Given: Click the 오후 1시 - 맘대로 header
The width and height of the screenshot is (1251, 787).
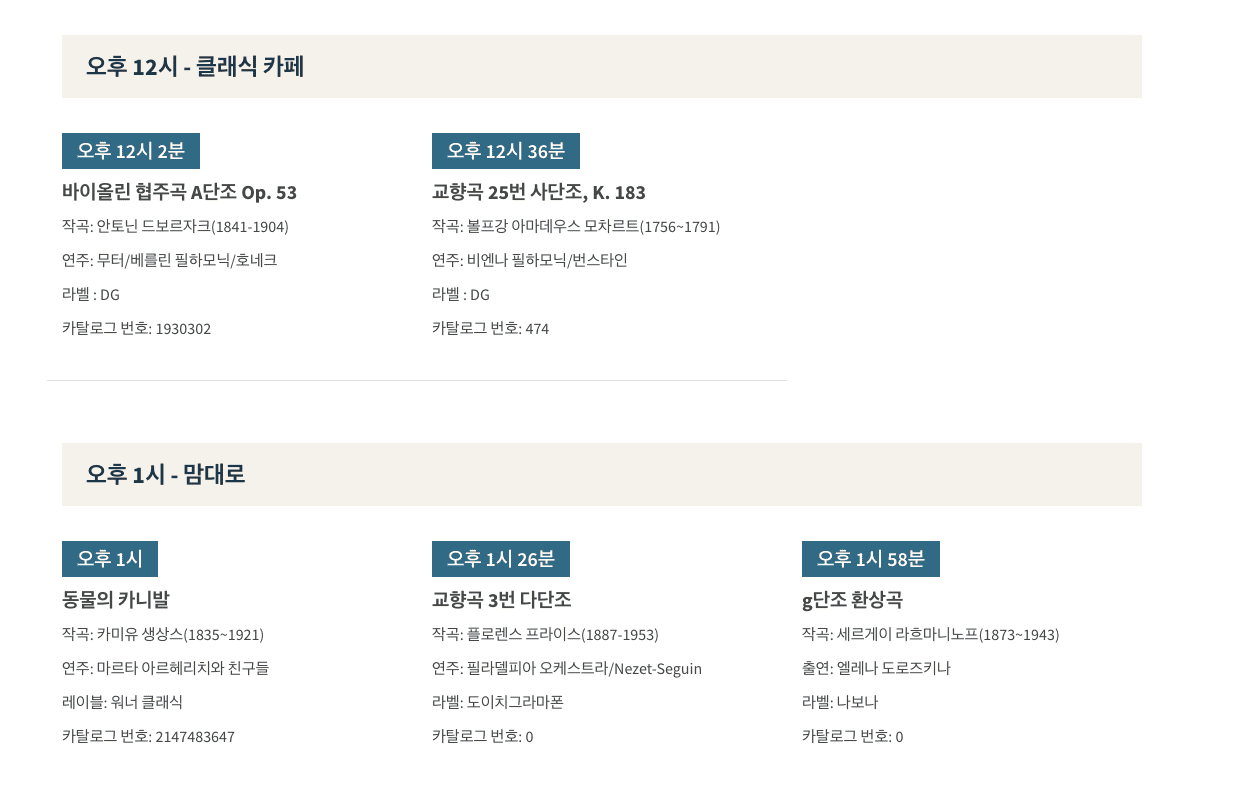Looking at the screenshot, I should [x=165, y=475].
